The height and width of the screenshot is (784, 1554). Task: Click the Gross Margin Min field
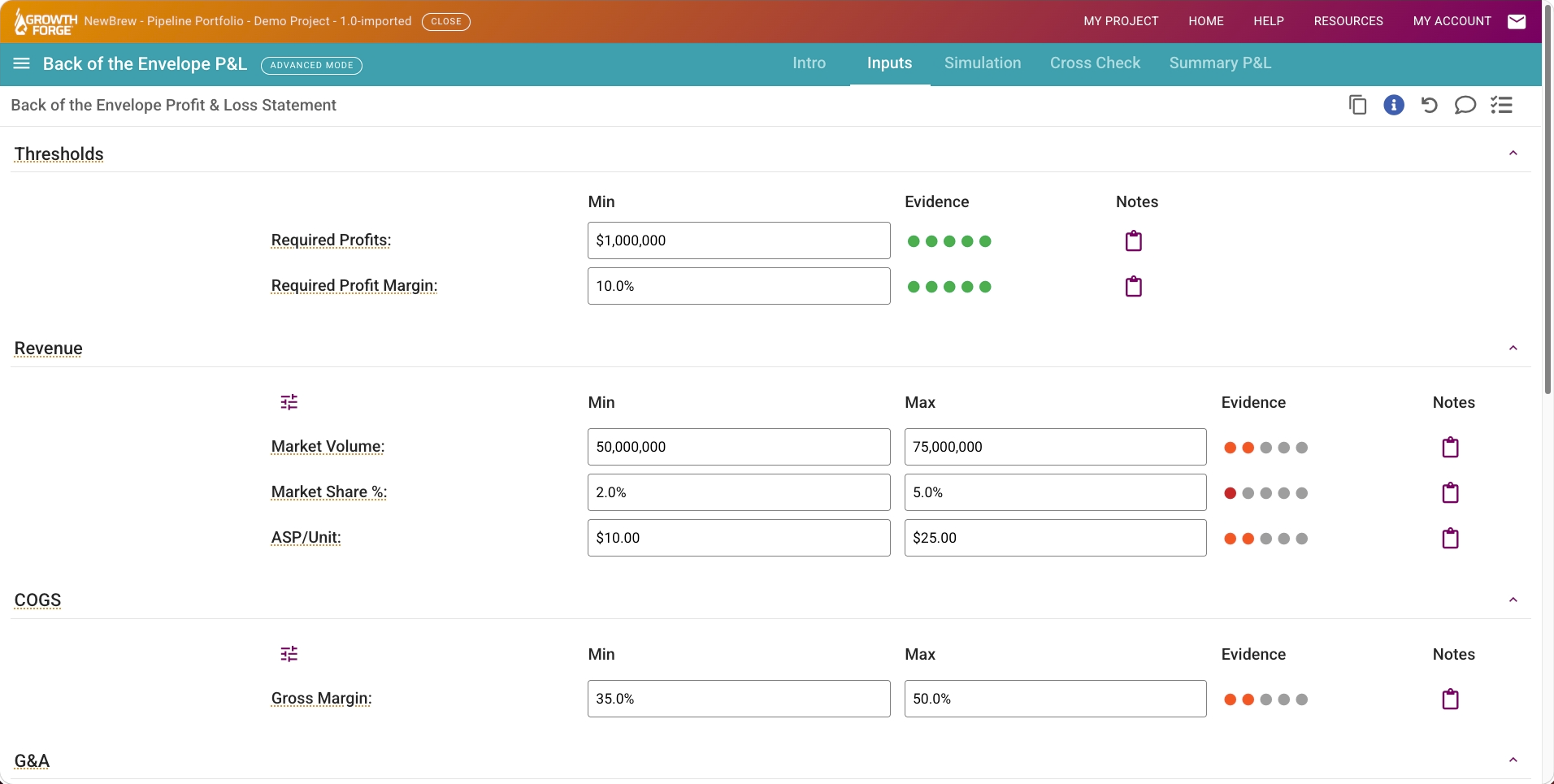(x=739, y=699)
